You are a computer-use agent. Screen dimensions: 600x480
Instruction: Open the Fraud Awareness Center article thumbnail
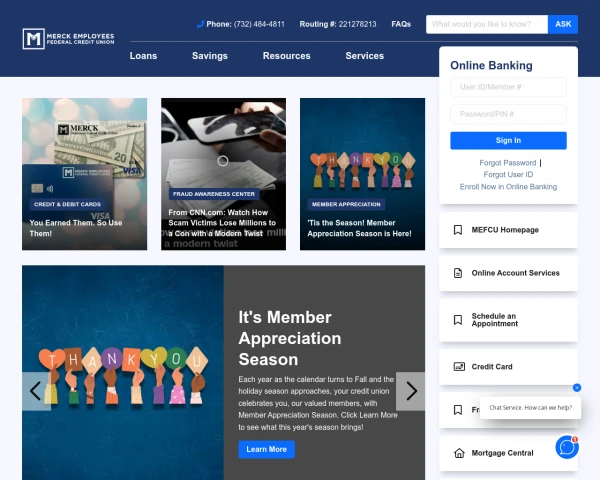(223, 174)
